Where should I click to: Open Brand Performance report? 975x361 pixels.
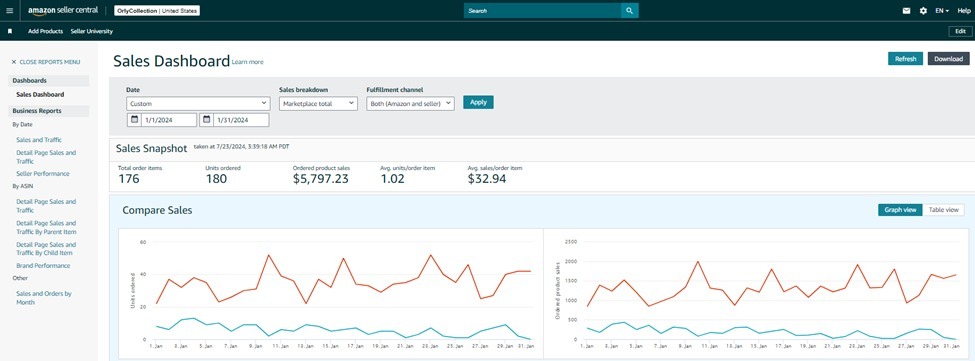pos(43,265)
